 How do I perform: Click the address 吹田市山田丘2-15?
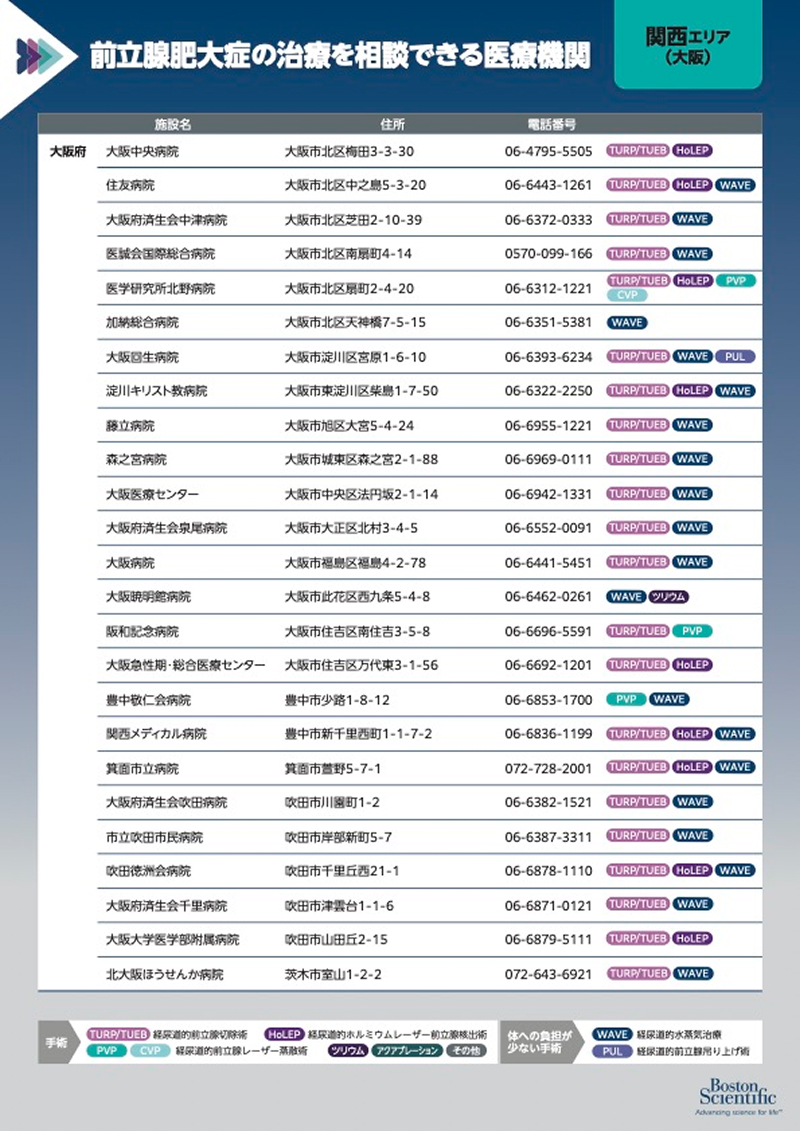tap(336, 940)
